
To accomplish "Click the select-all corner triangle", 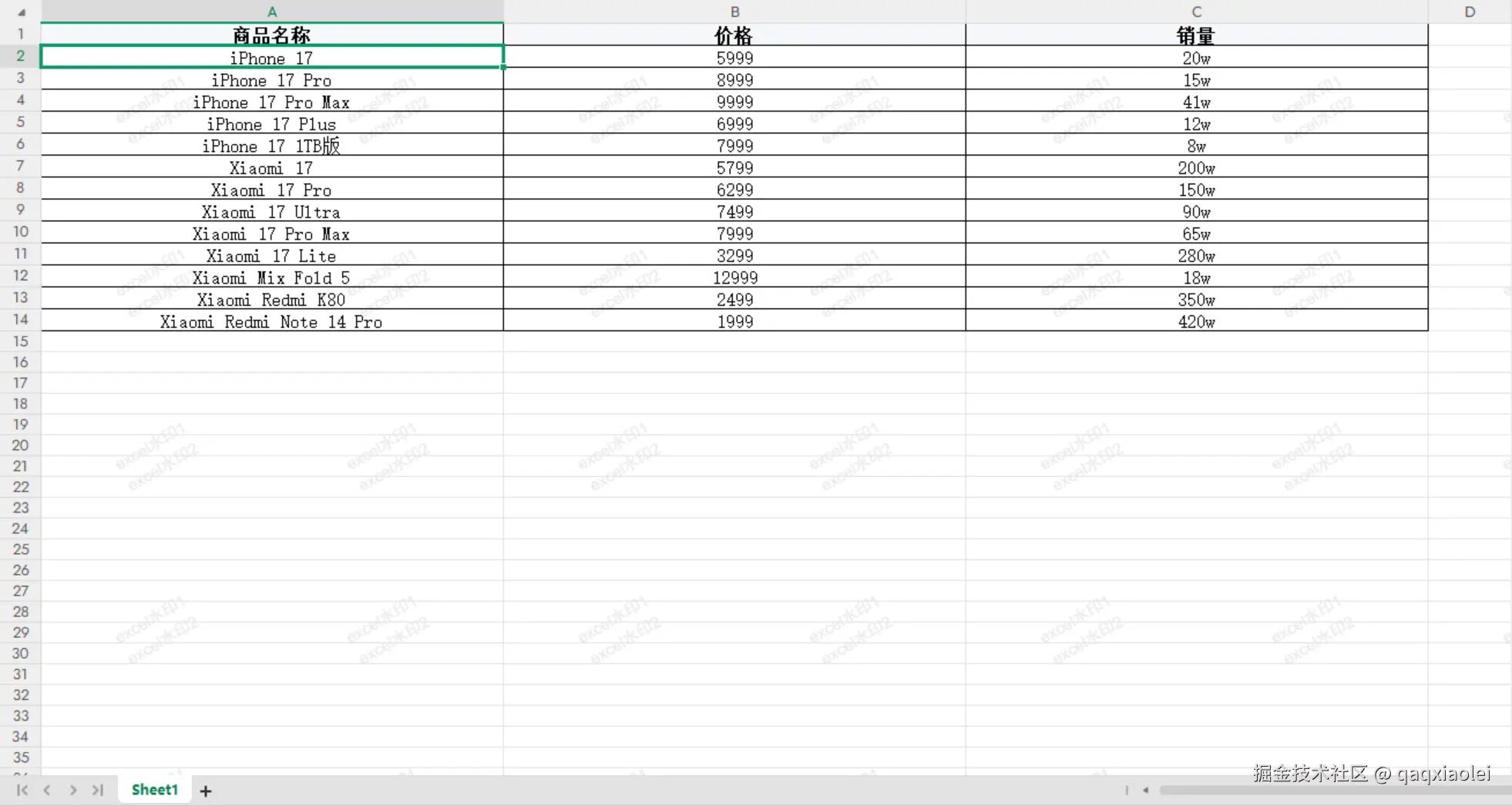I will (22, 12).
